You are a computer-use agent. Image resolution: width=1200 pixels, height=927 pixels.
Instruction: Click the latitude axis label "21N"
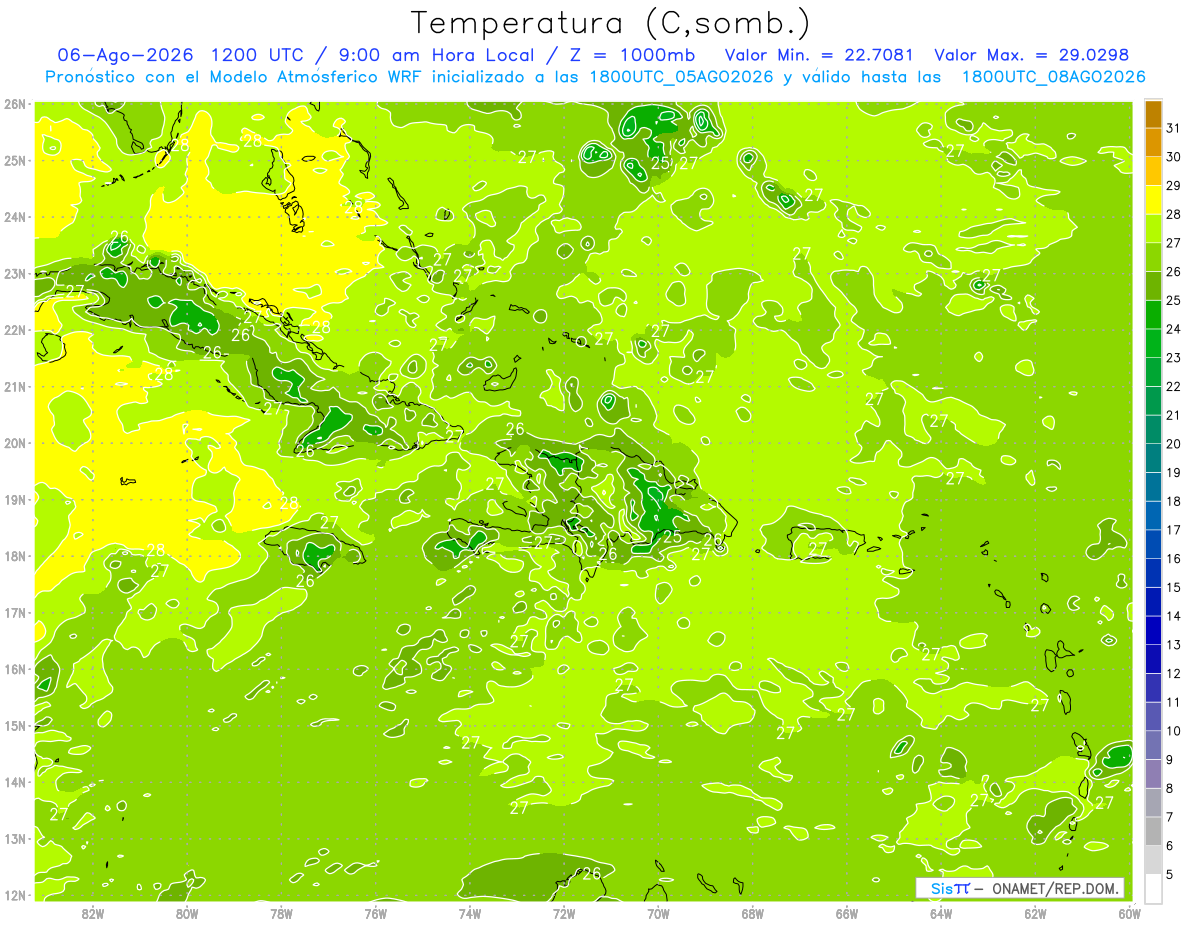tap(14, 386)
